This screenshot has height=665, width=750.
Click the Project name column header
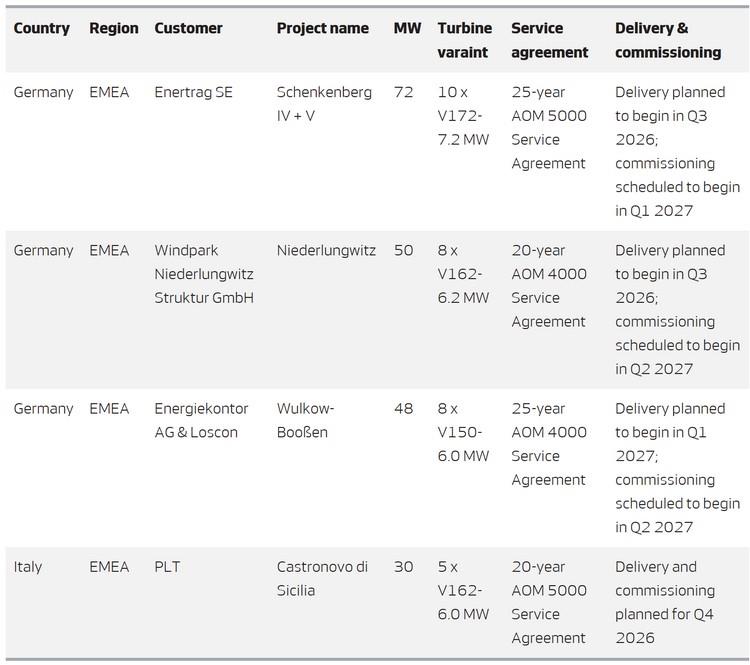[322, 28]
